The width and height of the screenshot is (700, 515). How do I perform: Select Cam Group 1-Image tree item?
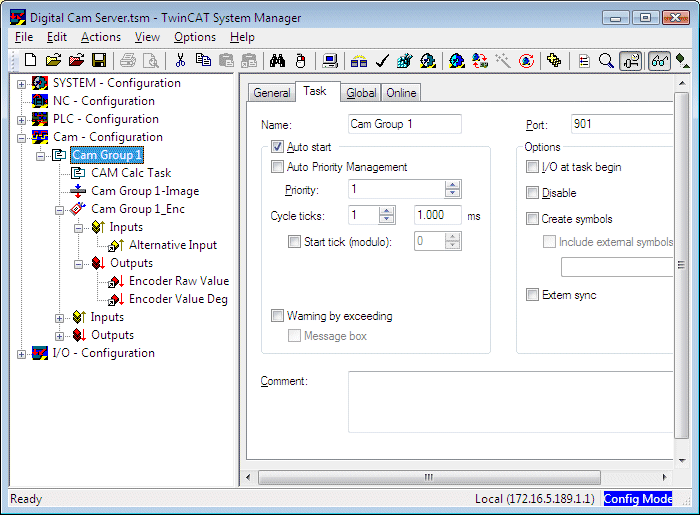click(x=145, y=191)
